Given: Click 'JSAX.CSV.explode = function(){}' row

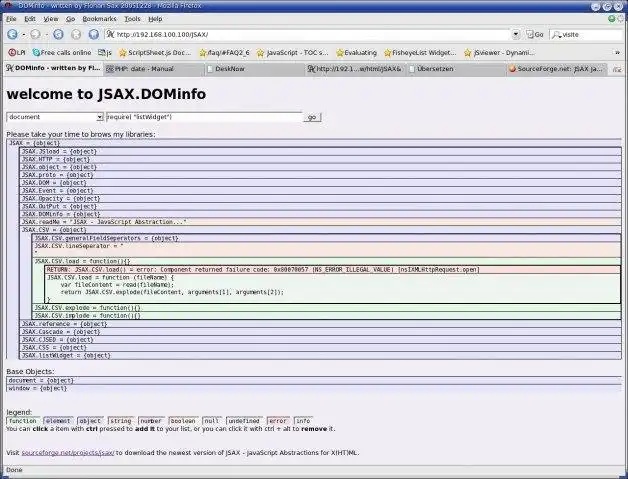Looking at the screenshot, I should coord(327,308).
